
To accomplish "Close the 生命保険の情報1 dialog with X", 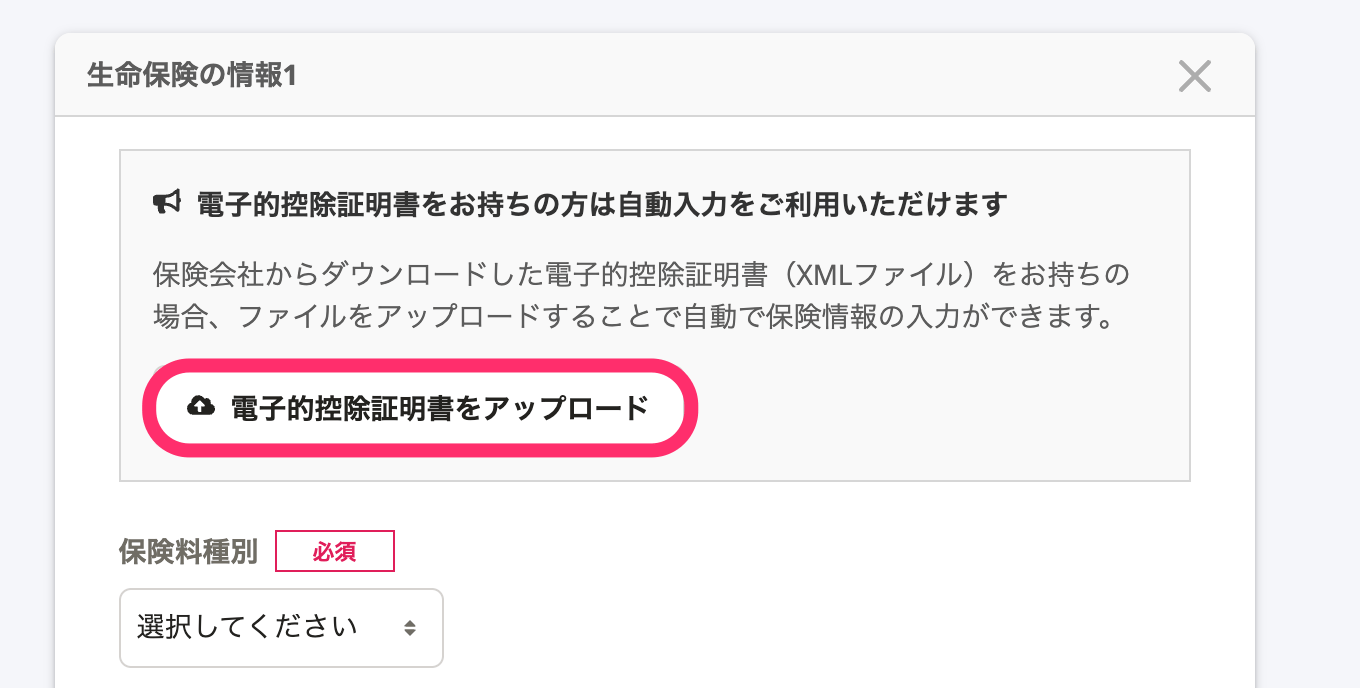I will [1194, 76].
